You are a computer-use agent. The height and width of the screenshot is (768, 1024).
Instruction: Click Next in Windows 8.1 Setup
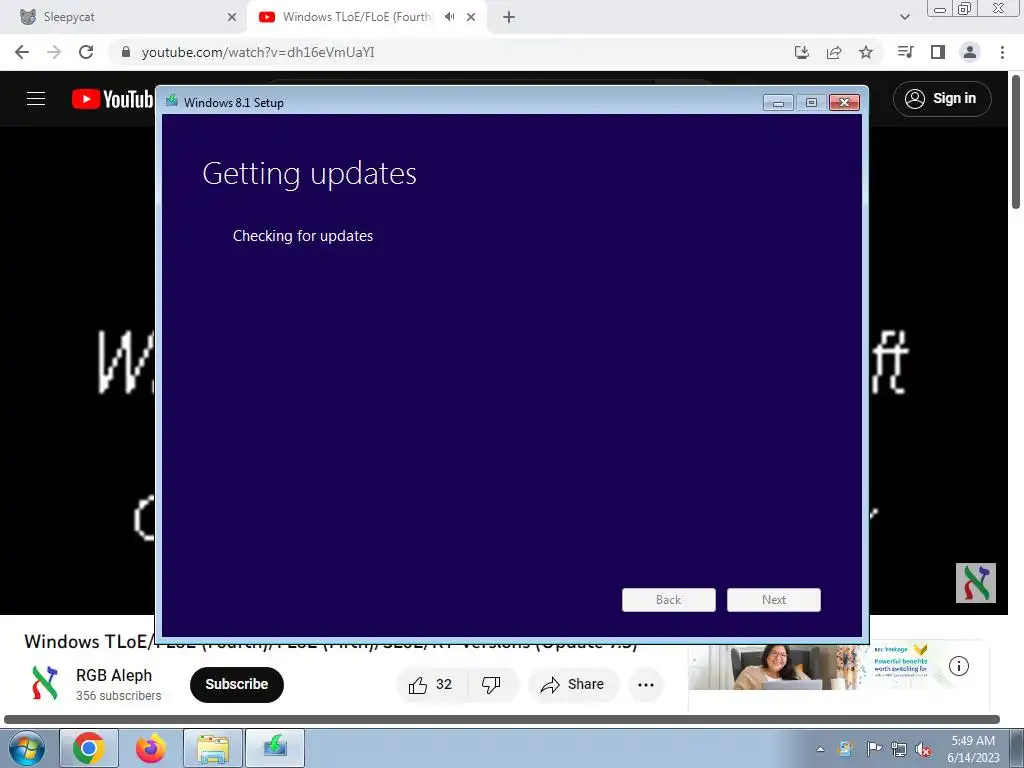coord(773,600)
